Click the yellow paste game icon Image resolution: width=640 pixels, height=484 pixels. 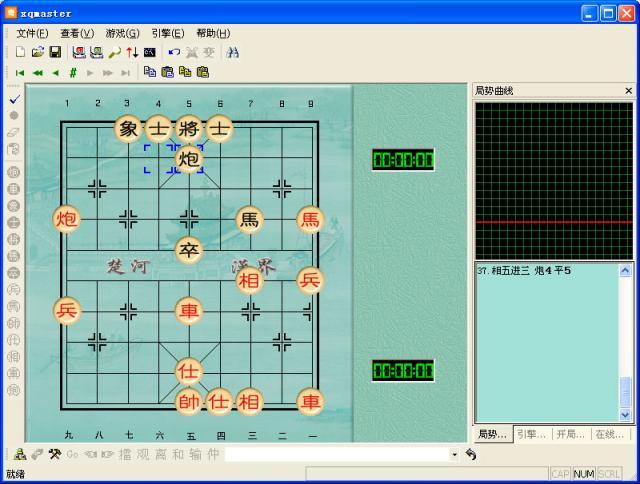click(203, 72)
